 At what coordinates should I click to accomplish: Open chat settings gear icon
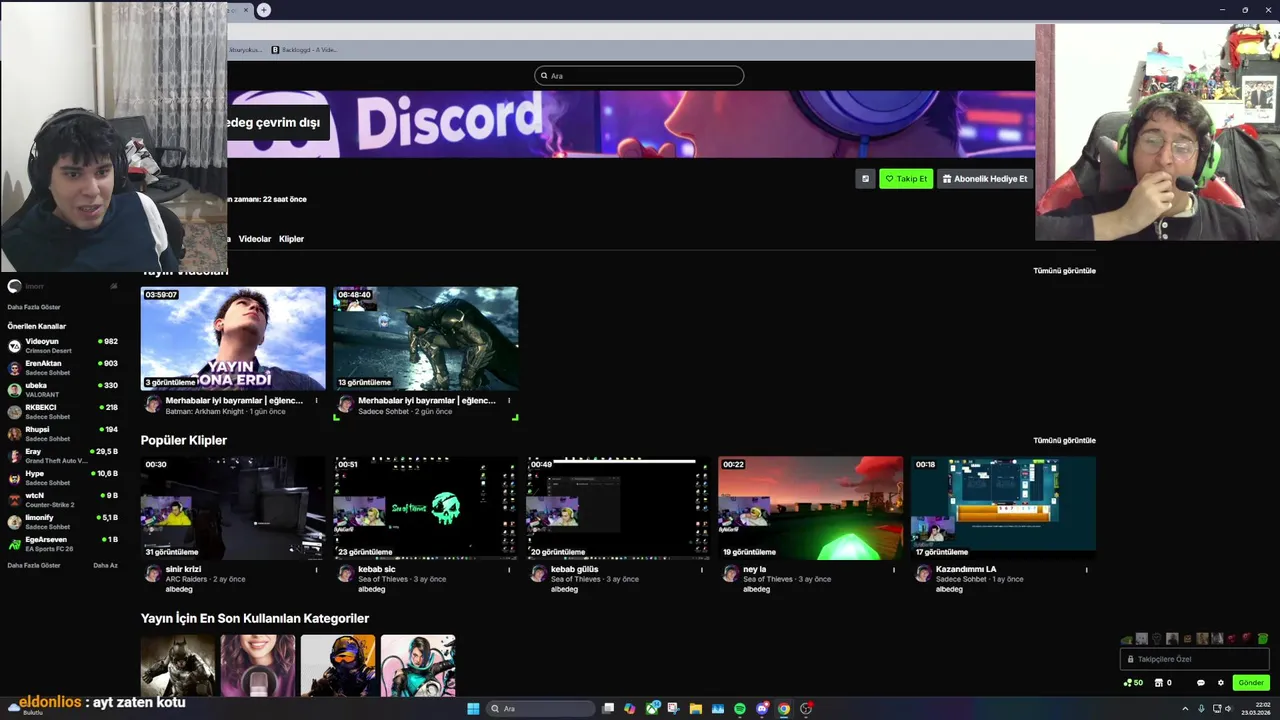1220,683
